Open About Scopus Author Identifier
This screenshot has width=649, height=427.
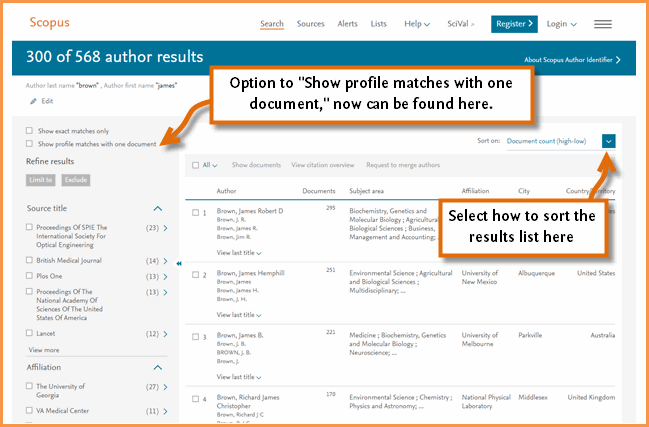click(x=572, y=60)
